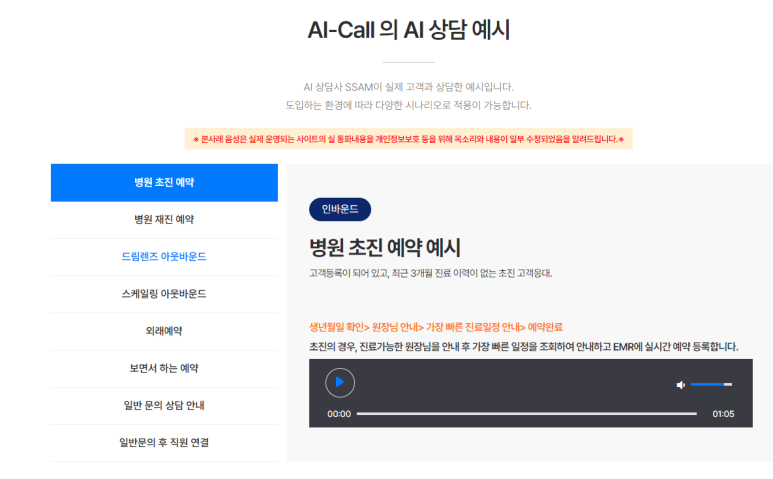Switch to 드림렌즈 아웃바운드 tab
Image resolution: width=773 pixels, height=479 pixels.
point(164,257)
